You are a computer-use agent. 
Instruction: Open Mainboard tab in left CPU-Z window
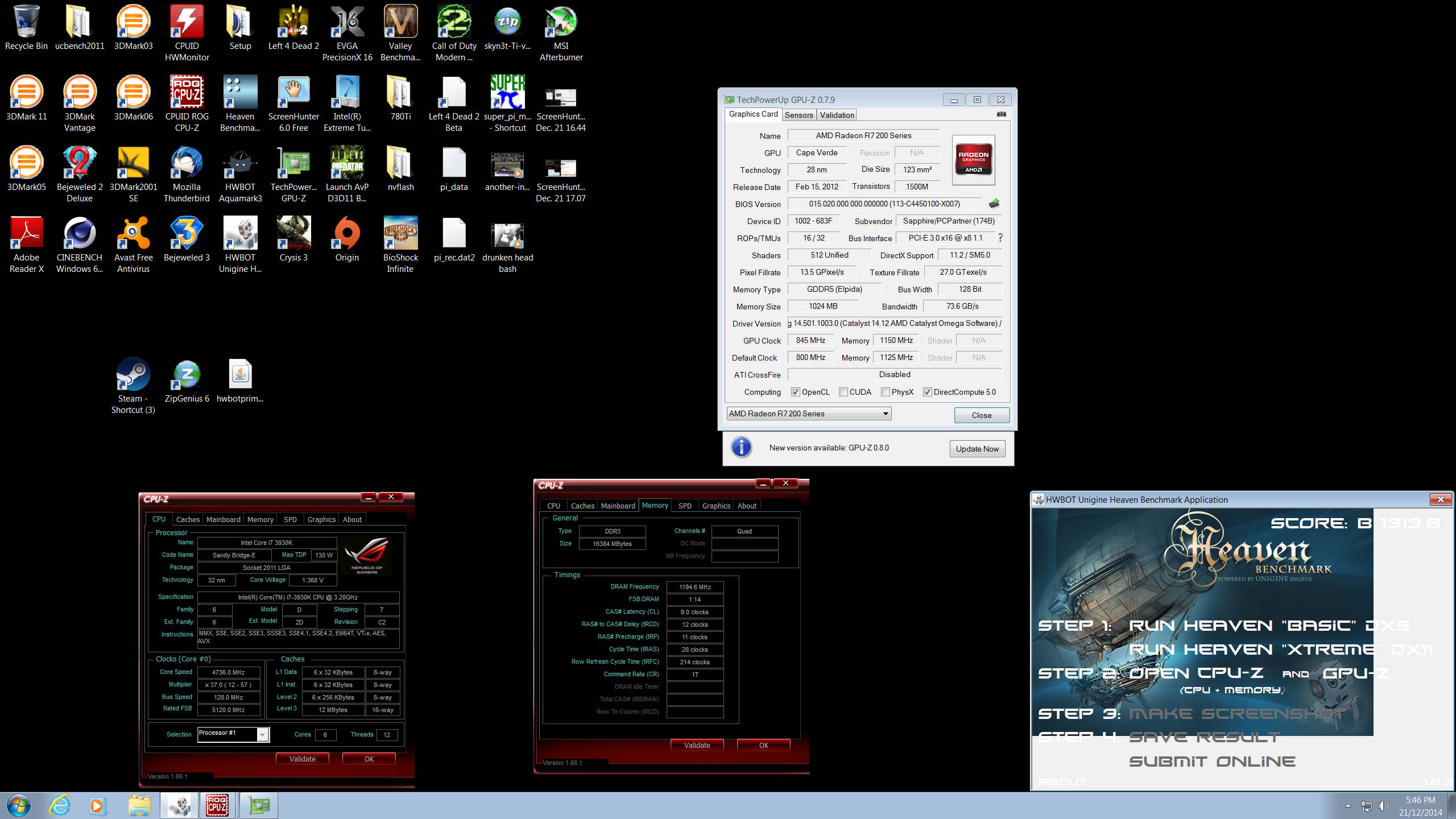coord(223,519)
